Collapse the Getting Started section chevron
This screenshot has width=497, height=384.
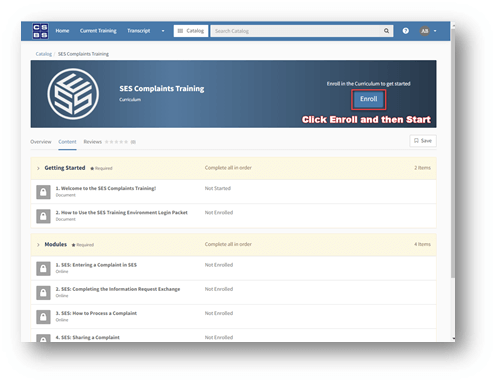coord(38,168)
